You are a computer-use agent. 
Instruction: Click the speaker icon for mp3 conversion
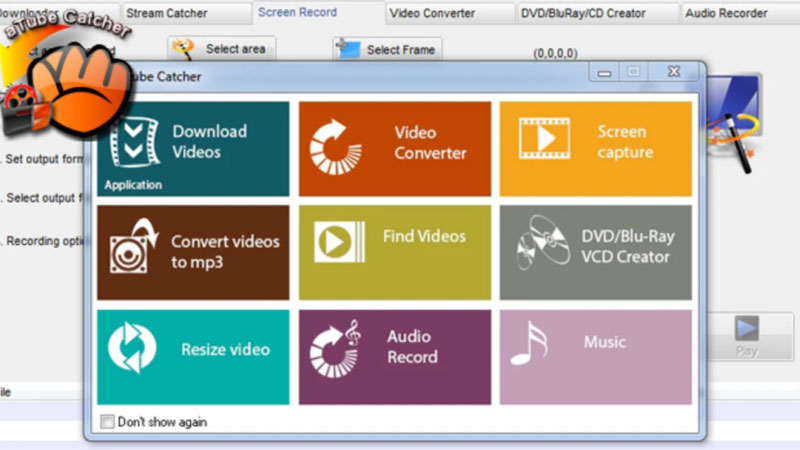[134, 246]
